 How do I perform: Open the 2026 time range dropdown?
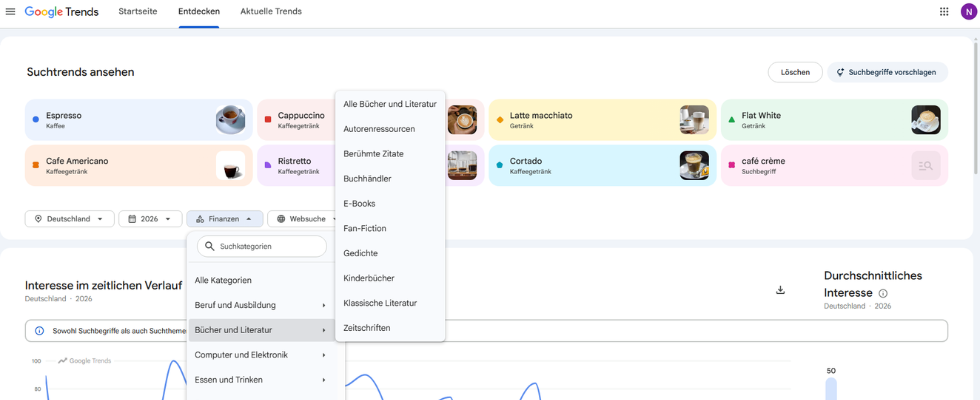(150, 219)
